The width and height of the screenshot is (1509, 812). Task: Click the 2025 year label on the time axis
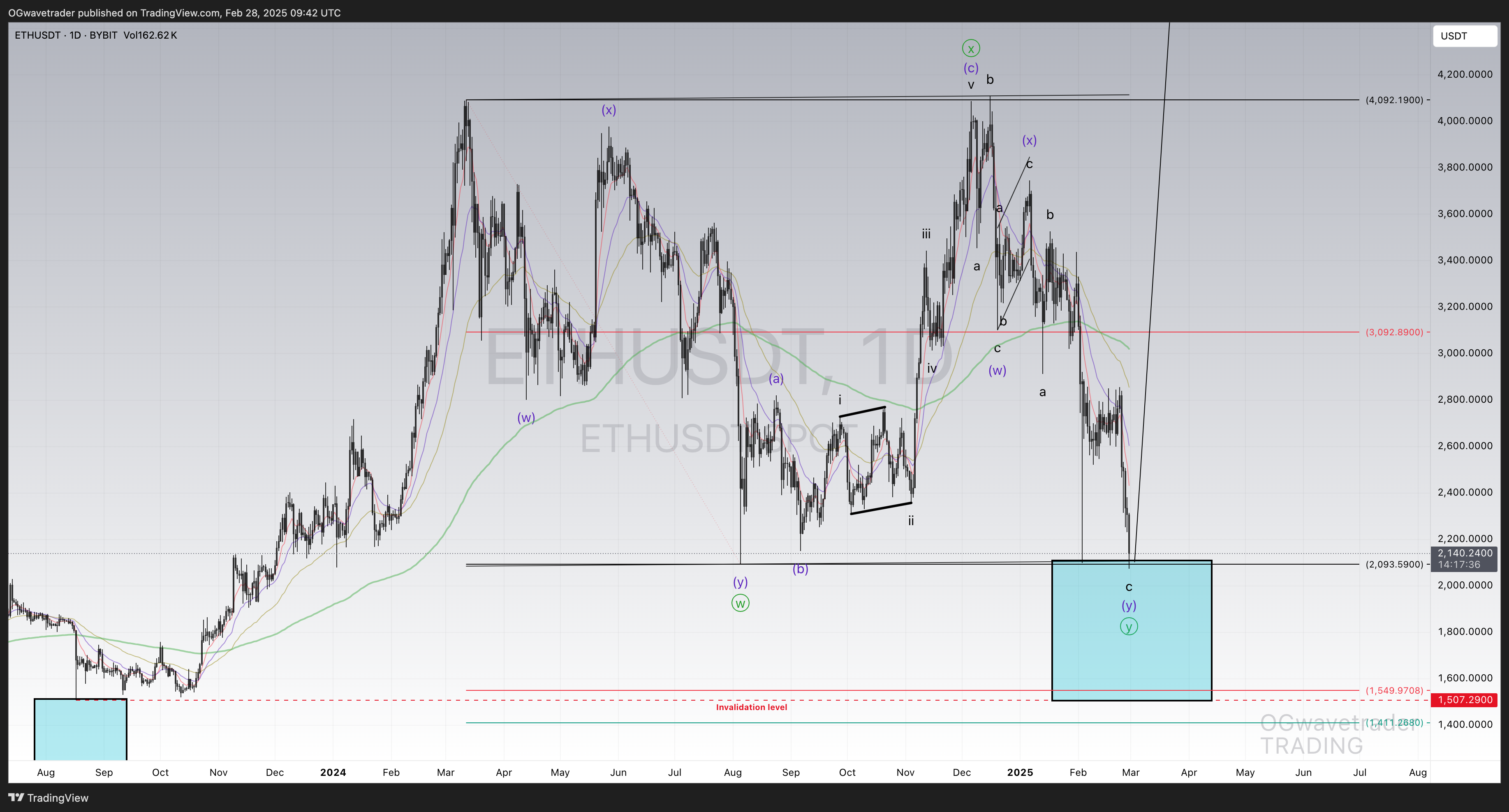coord(1020,772)
